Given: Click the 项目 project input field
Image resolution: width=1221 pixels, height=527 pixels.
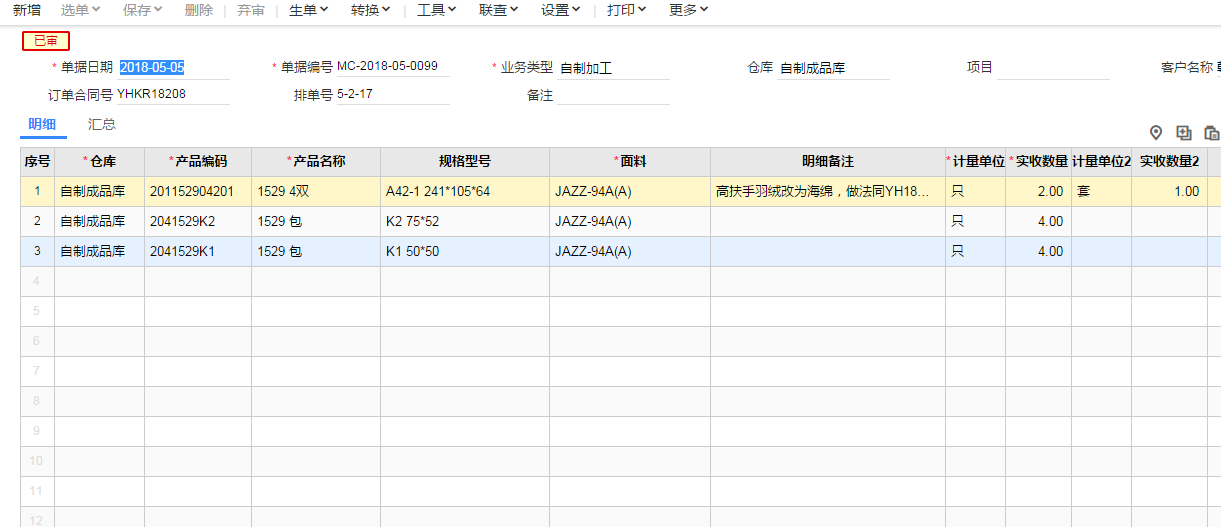Looking at the screenshot, I should click(1053, 68).
